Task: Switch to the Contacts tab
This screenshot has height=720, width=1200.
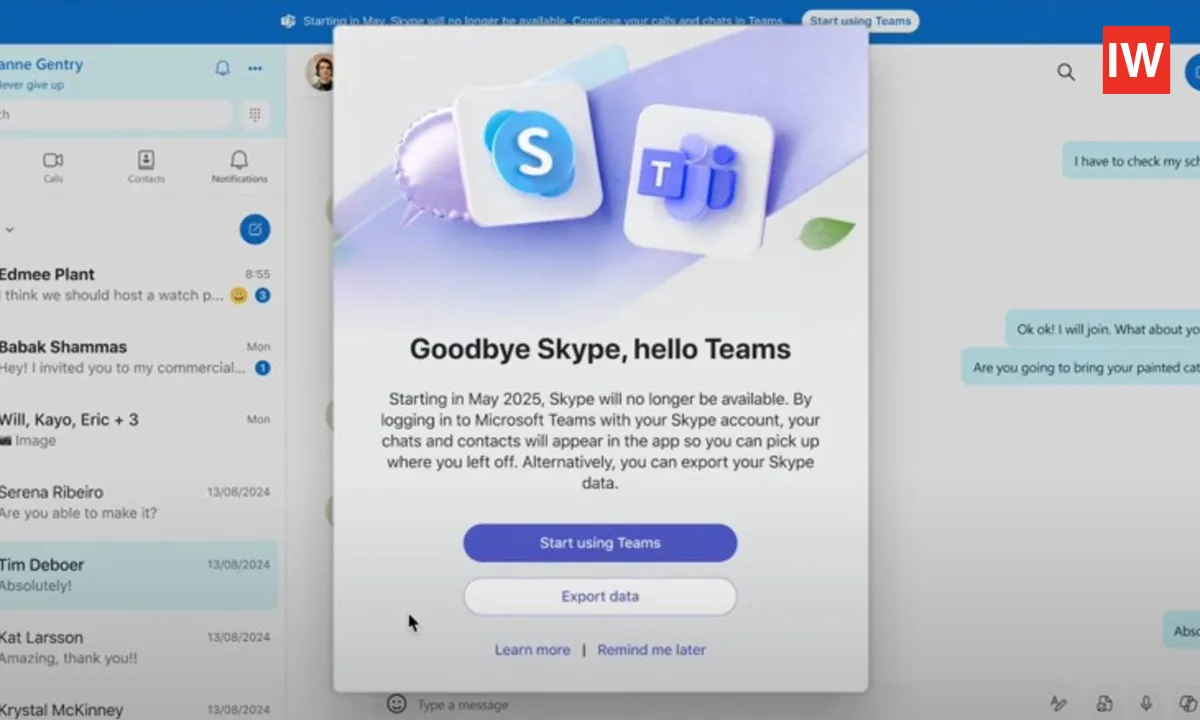Action: pyautogui.click(x=146, y=166)
